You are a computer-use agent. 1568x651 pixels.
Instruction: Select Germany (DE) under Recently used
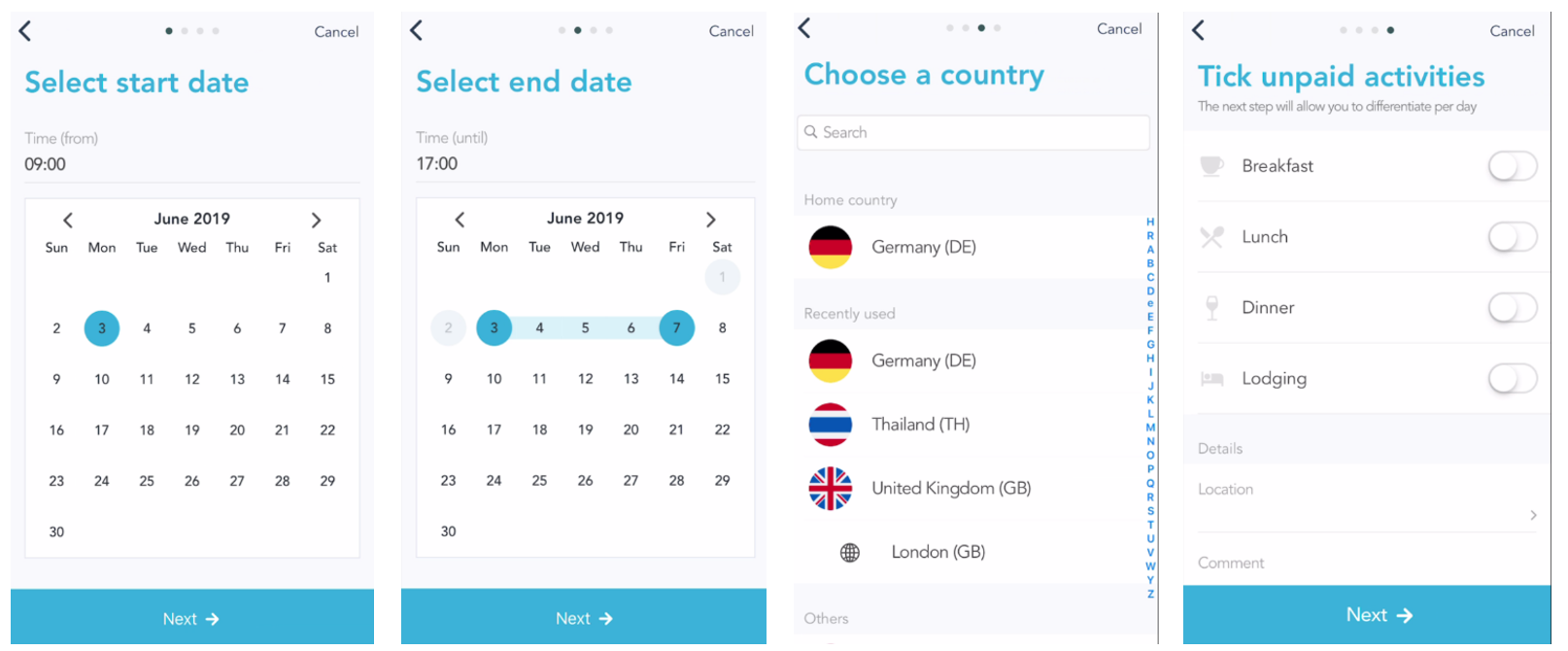(923, 360)
